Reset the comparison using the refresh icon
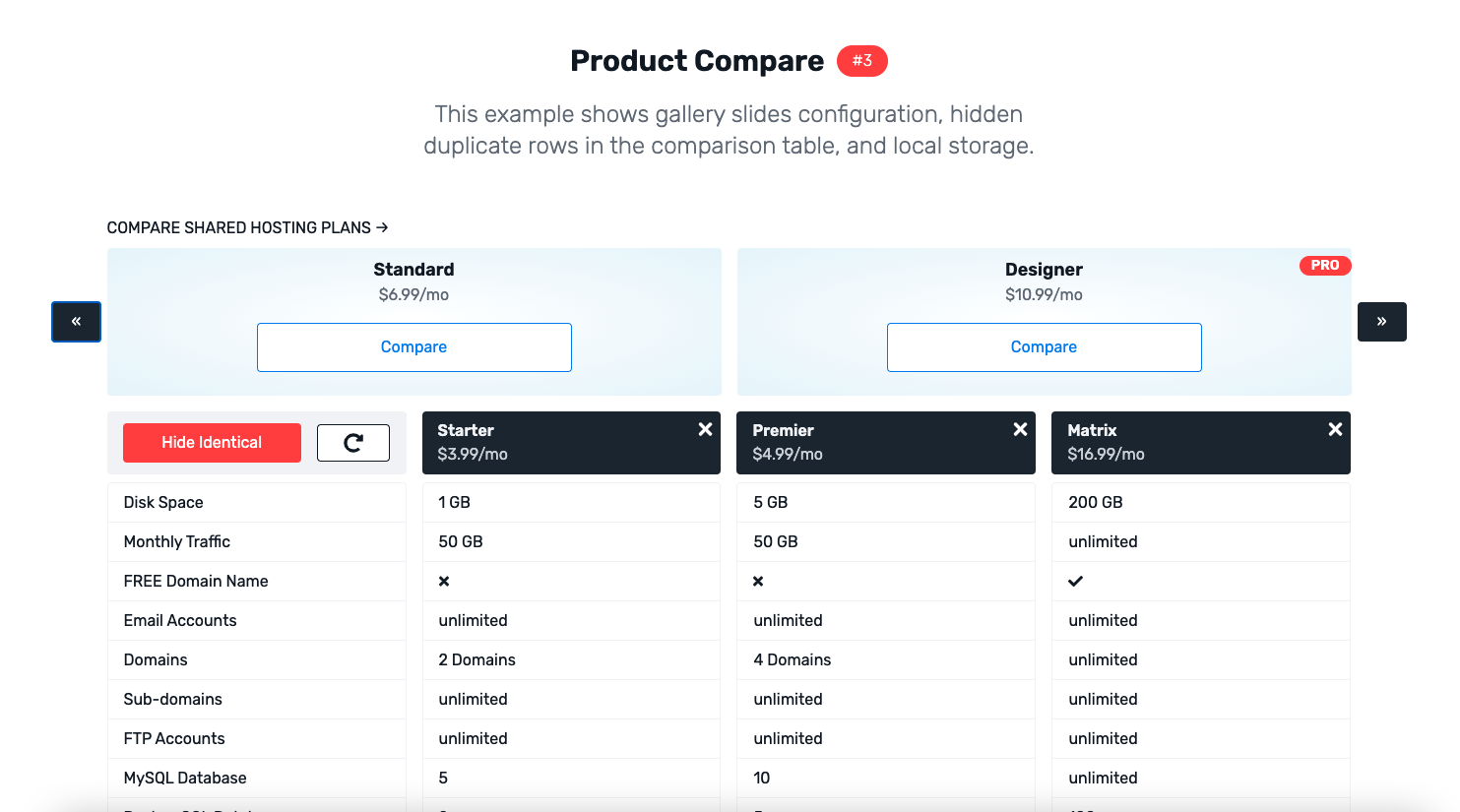The image size is (1460, 812). pos(353,443)
